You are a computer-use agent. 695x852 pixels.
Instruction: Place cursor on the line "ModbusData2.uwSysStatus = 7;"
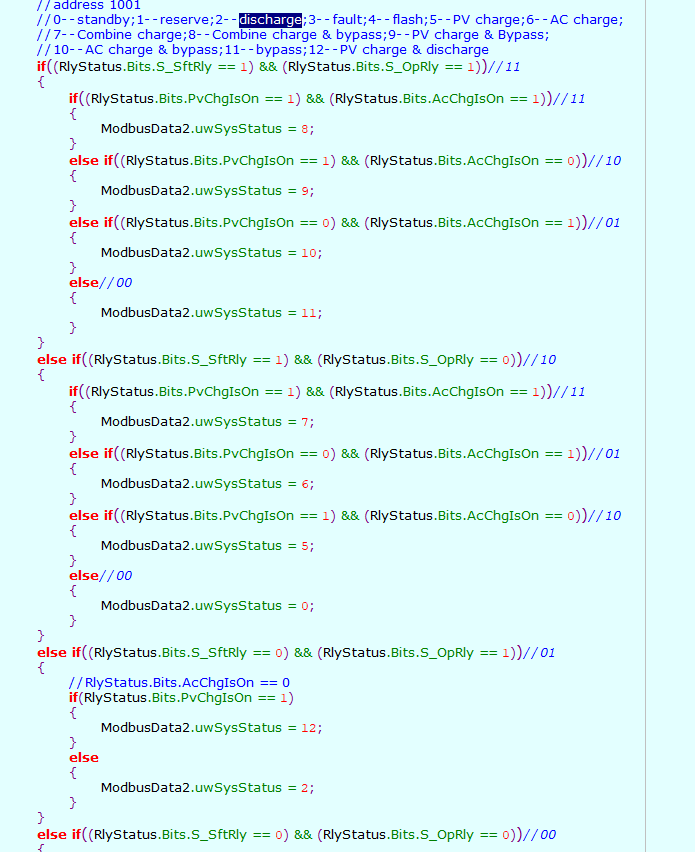(x=208, y=422)
